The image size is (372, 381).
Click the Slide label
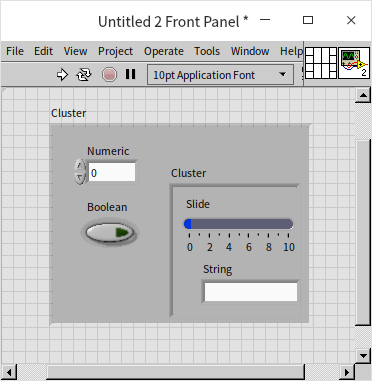click(x=198, y=204)
